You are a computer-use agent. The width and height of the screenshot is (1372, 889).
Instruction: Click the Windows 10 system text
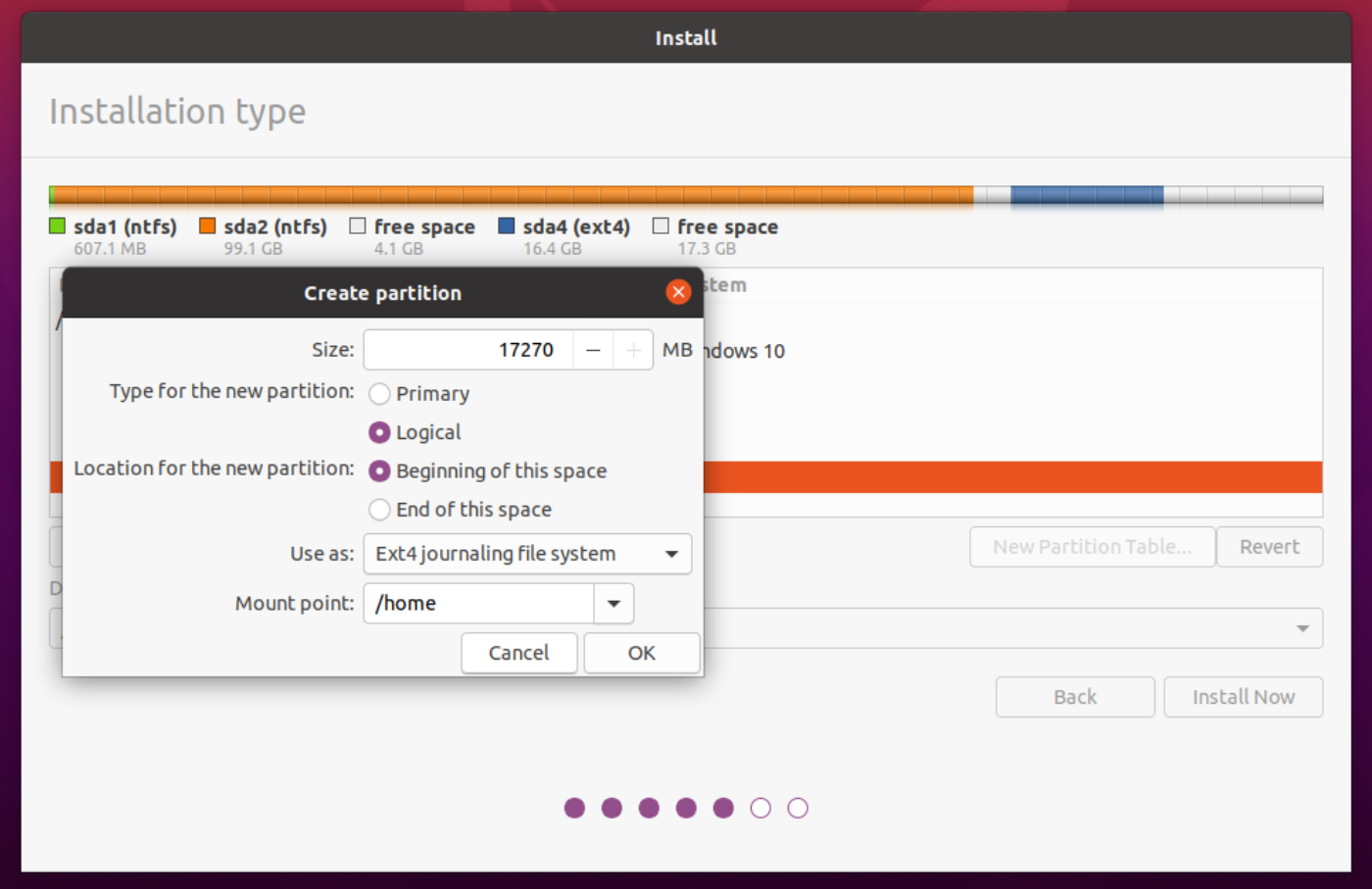coord(745,351)
